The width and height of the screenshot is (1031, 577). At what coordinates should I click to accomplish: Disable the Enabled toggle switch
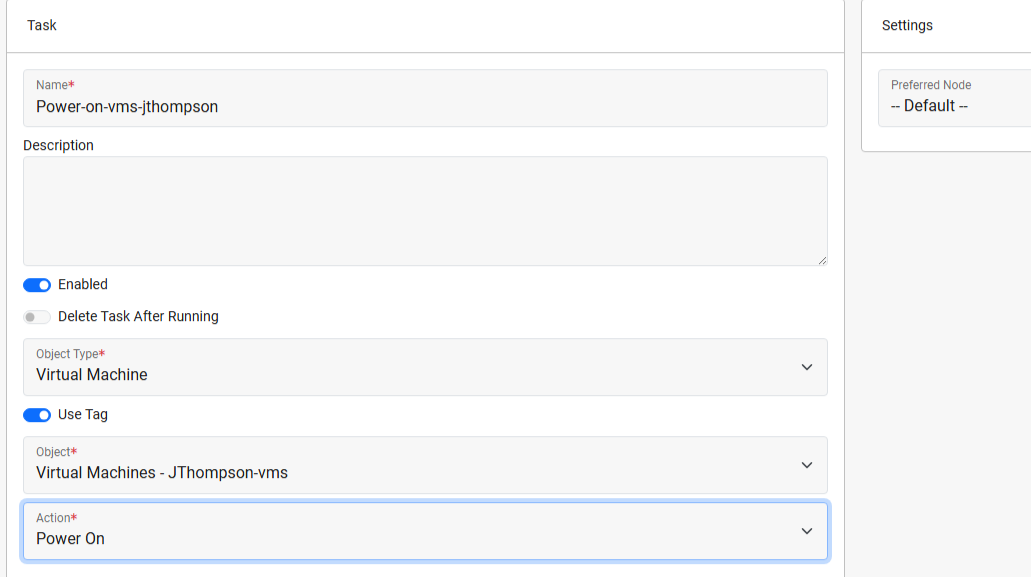coord(37,285)
